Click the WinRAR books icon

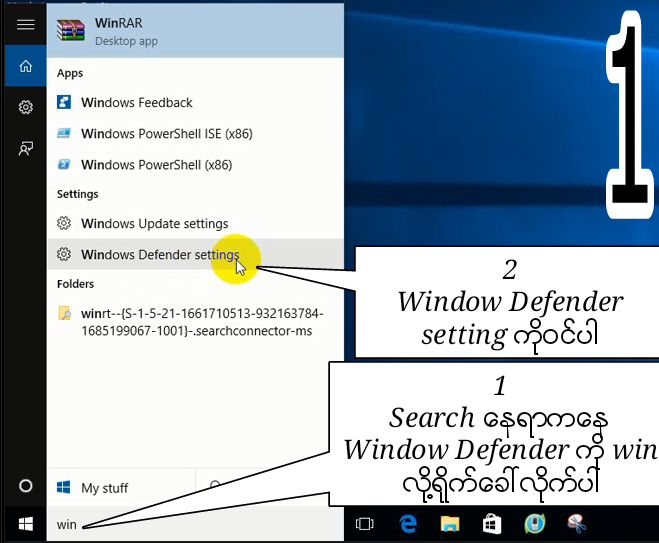pos(71,31)
